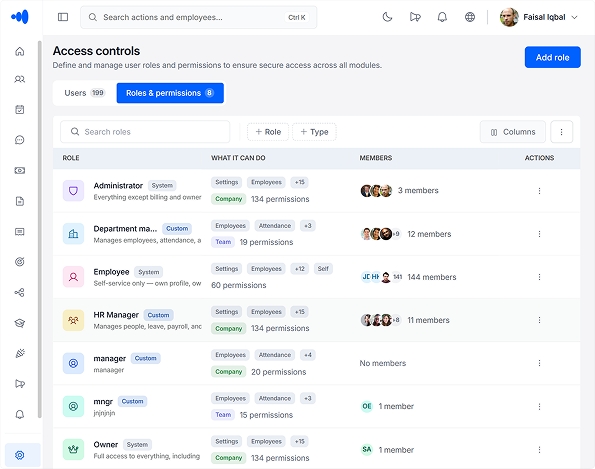
Task: Open training graduation cap icon in sidebar
Action: (20, 323)
